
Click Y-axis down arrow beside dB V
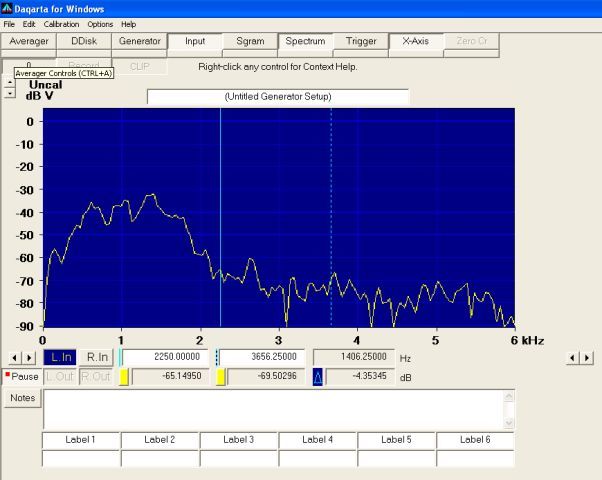click(10, 93)
